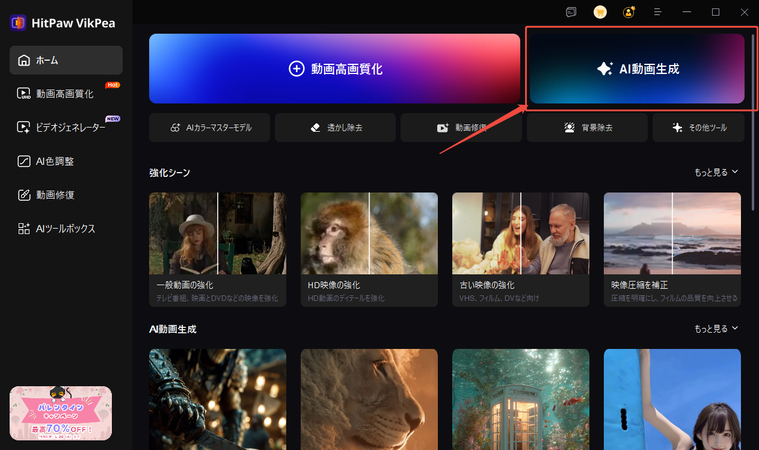Click the AI色調整 sidebar icon
This screenshot has height=450, width=759.
pyautogui.click(x=24, y=161)
